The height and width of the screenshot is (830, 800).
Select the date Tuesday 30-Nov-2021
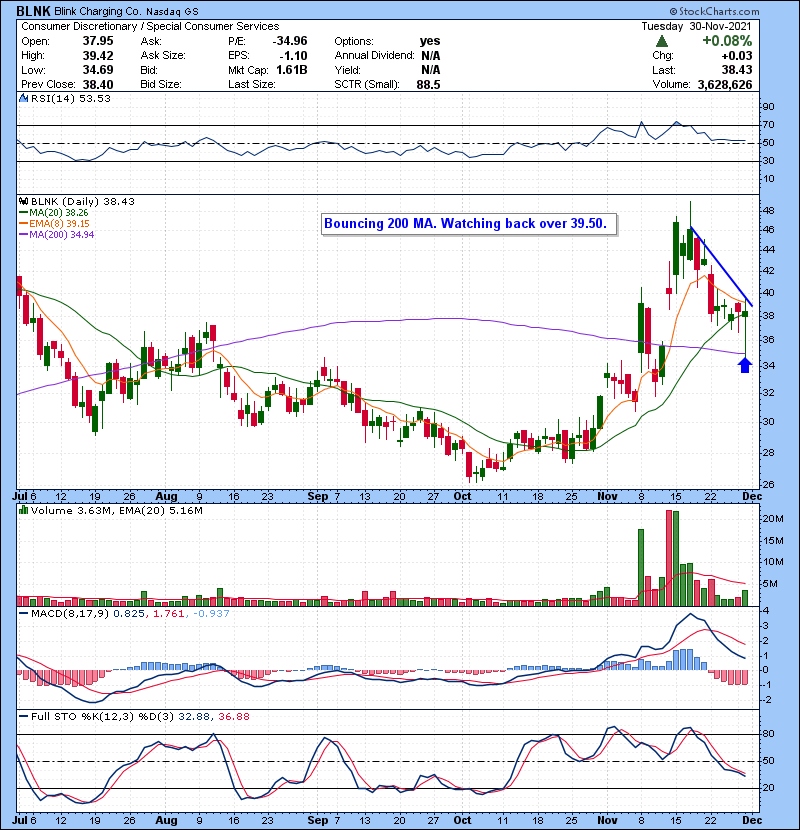pyautogui.click(x=697, y=26)
